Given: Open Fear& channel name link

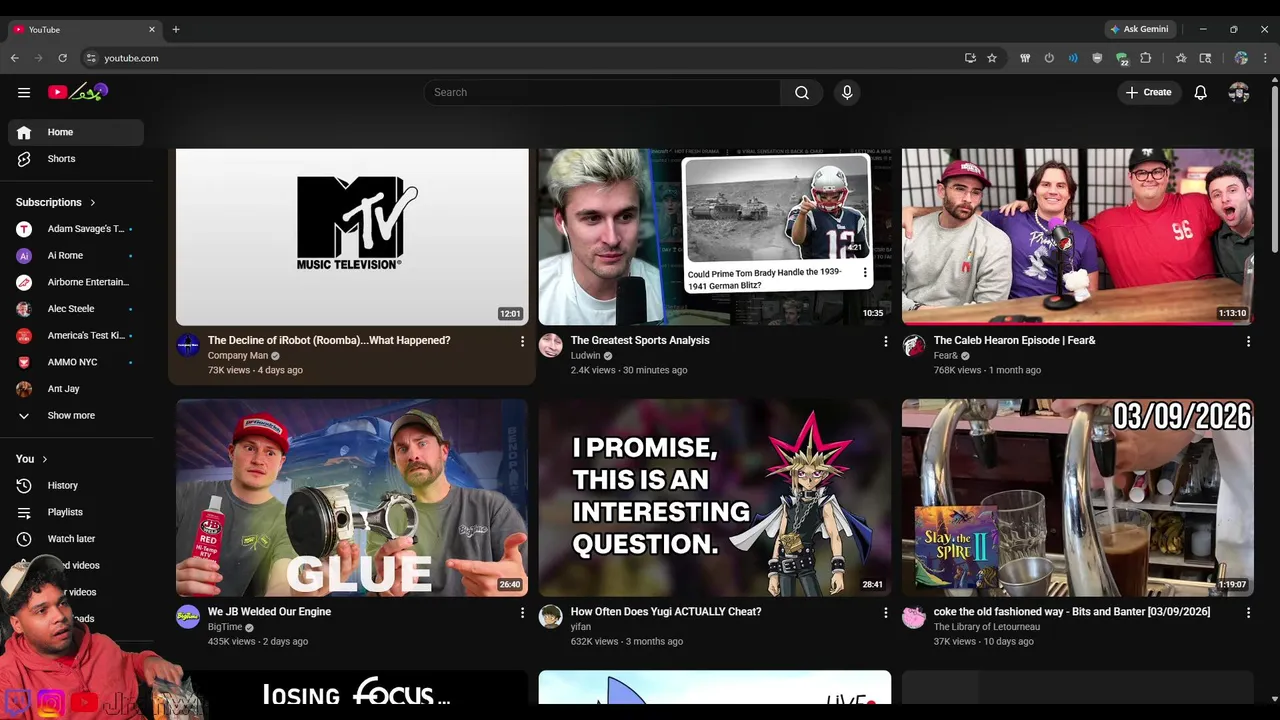Looking at the screenshot, I should pos(946,355).
